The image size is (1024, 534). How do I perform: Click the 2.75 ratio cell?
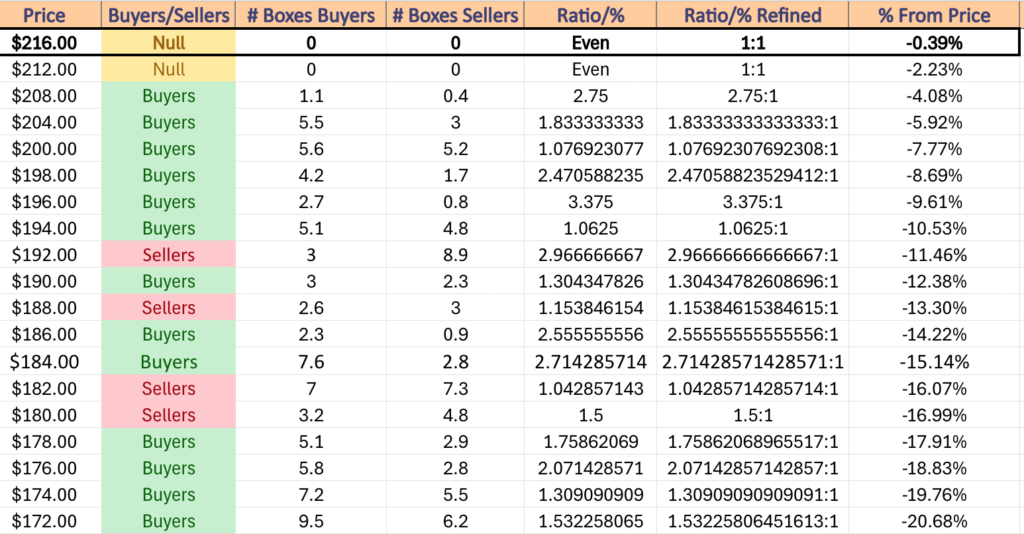click(590, 96)
